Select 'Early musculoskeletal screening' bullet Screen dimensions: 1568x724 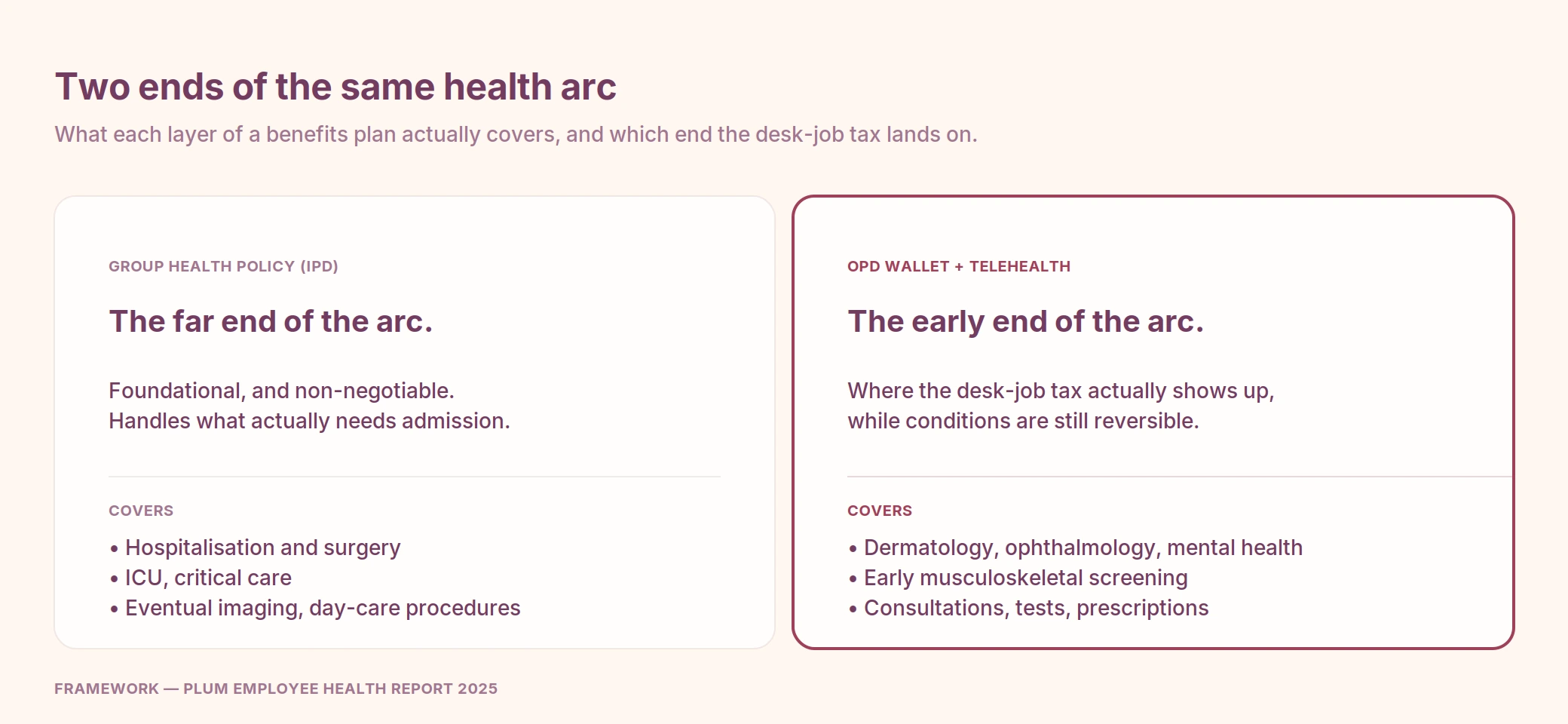(x=1018, y=578)
